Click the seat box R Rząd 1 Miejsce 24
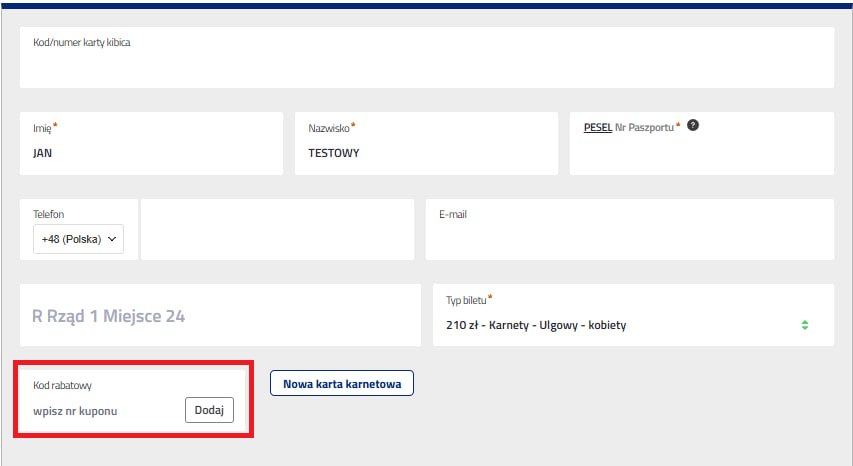Image resolution: width=853 pixels, height=466 pixels. (220, 316)
